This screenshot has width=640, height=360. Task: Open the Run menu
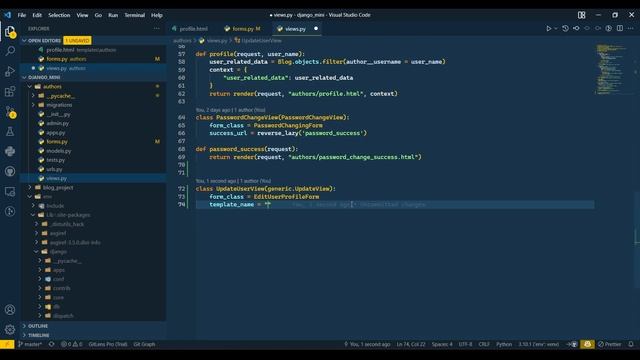[113, 15]
